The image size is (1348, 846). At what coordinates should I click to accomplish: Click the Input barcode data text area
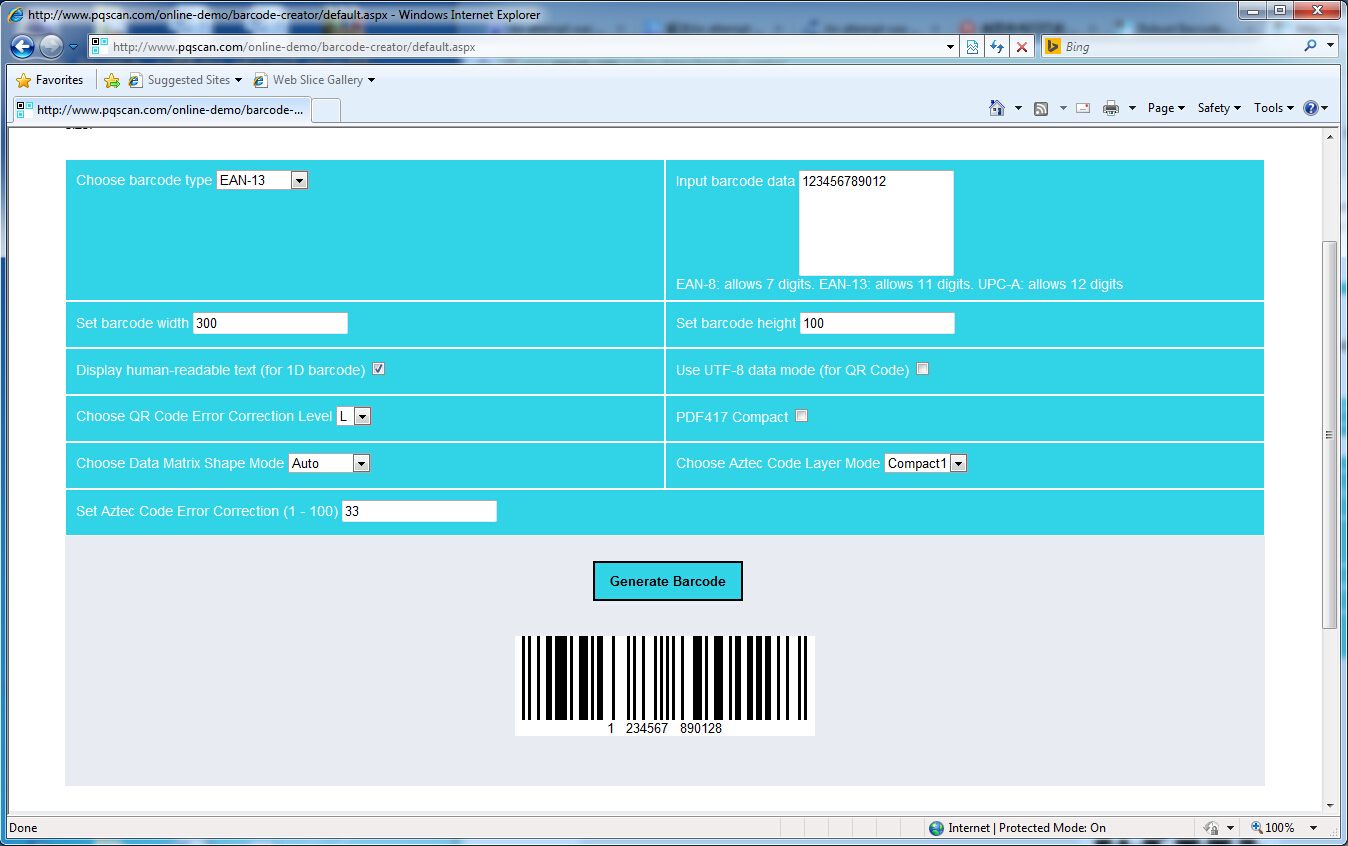(876, 223)
